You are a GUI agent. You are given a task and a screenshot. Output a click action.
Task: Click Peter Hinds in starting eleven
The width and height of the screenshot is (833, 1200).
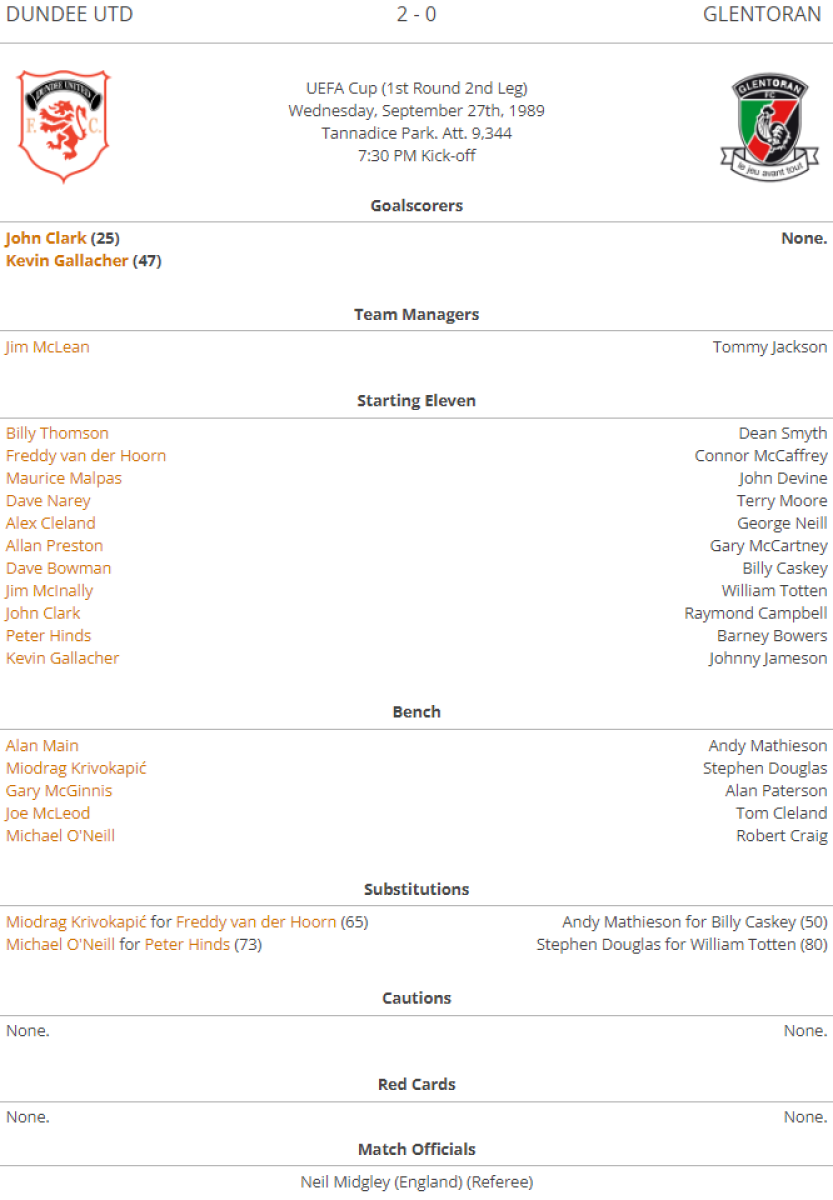48,636
